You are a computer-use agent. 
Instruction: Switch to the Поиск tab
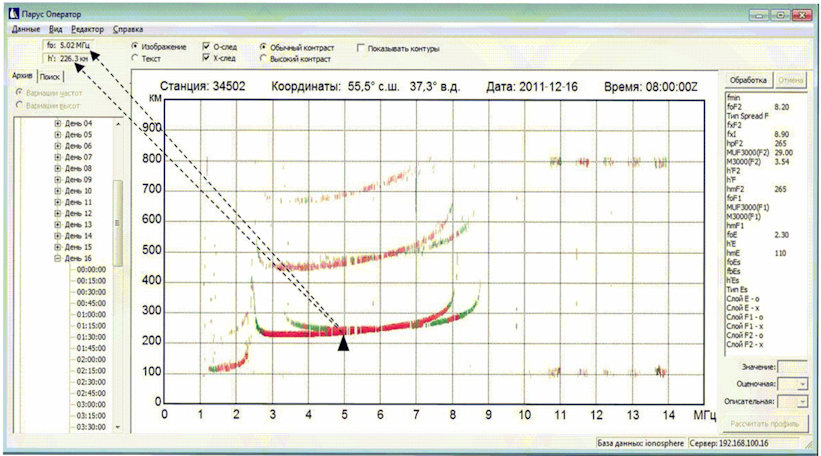[50, 76]
